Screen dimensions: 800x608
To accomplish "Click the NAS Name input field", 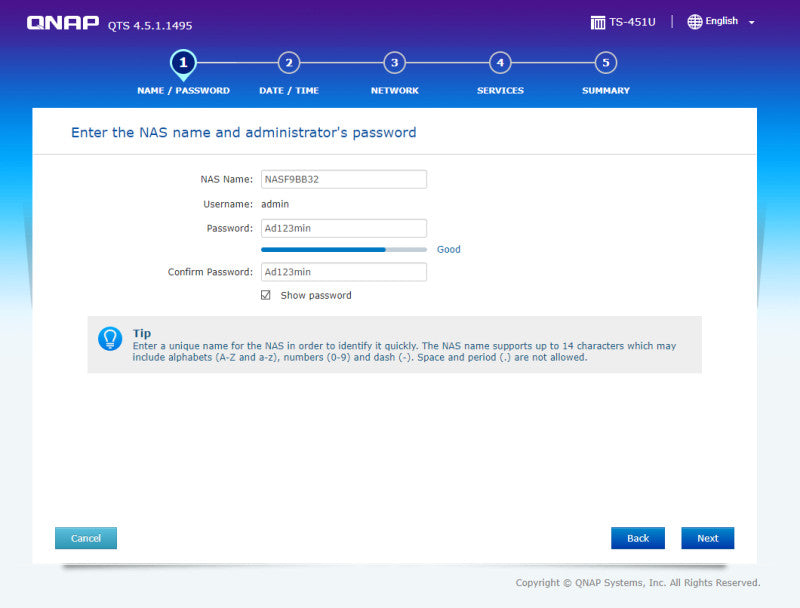I will coord(344,180).
